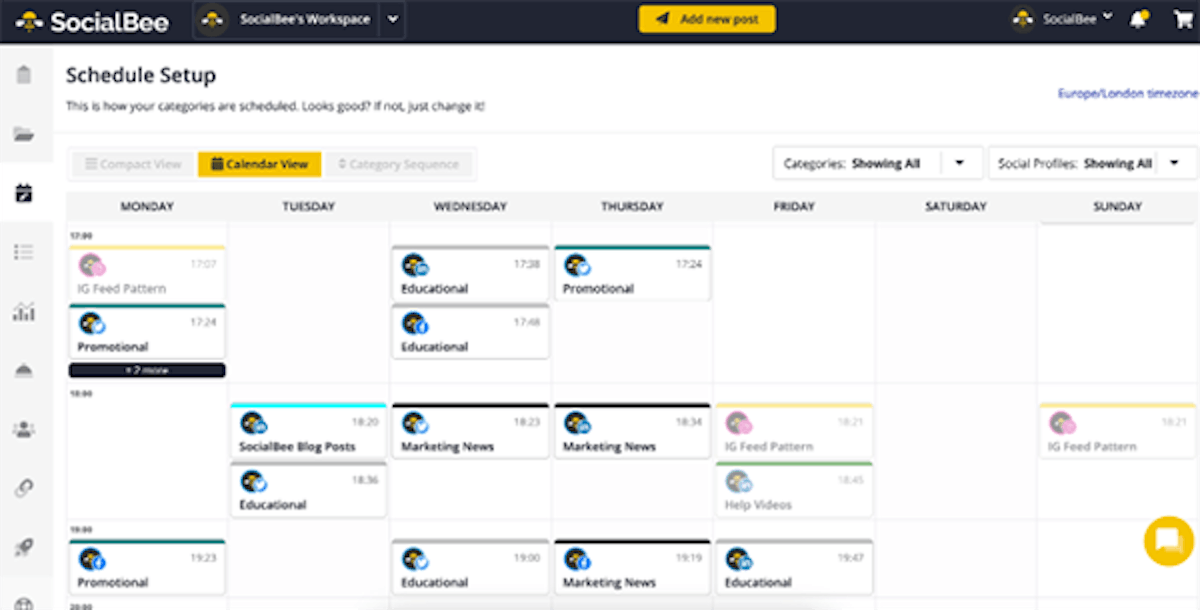Select the calendar schedule icon in sidebar
1200x610 pixels.
tap(24, 193)
